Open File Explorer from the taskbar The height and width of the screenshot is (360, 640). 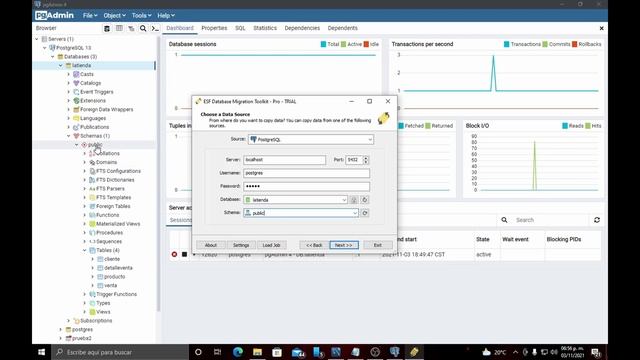(257, 352)
